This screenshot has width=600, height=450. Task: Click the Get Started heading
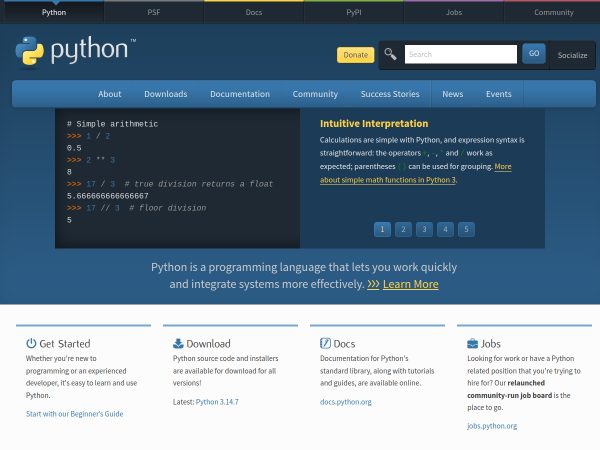65,344
